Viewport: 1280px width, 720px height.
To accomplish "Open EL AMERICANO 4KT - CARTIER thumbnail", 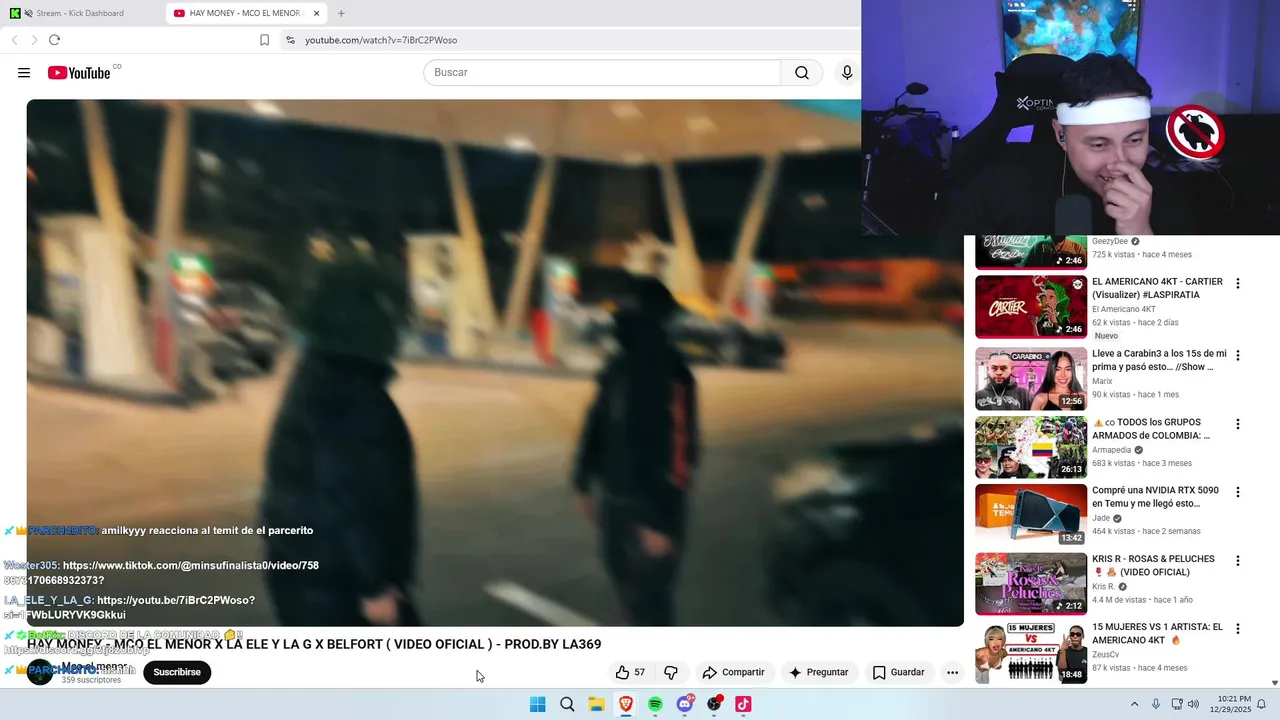I will tap(1031, 307).
